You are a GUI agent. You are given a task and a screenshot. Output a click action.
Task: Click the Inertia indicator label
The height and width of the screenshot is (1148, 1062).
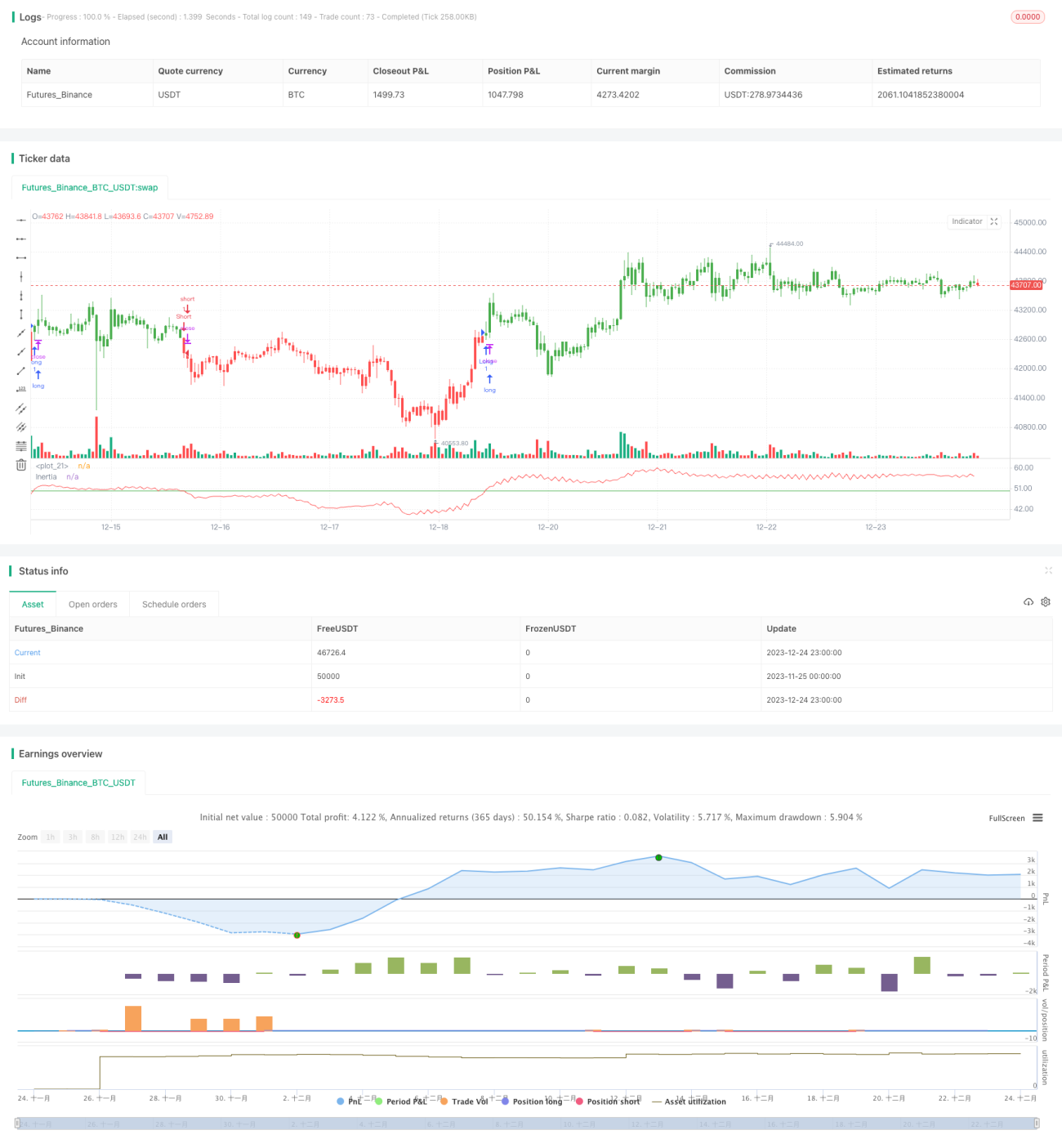[47, 476]
